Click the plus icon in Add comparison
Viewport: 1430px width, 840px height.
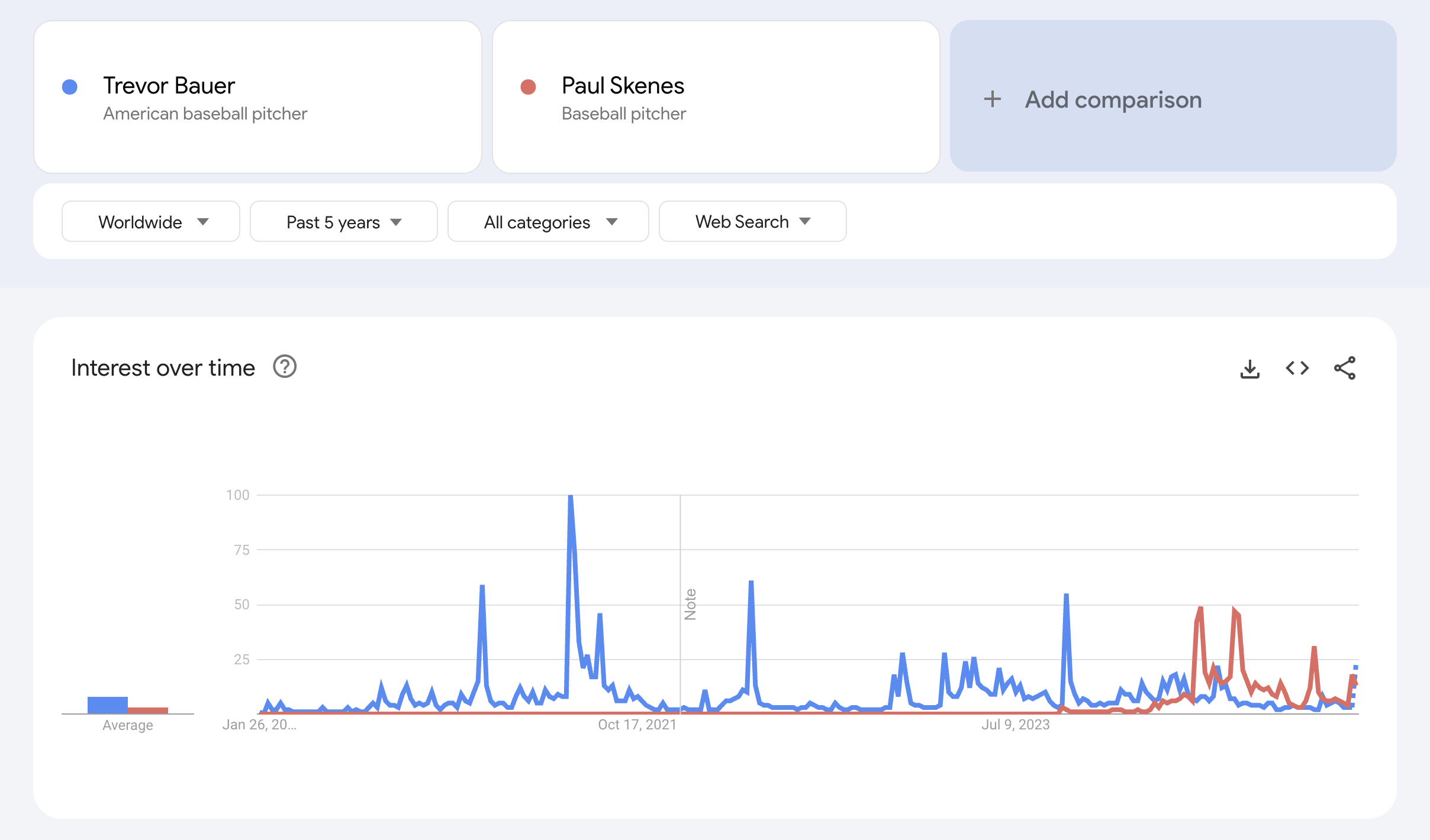(993, 99)
